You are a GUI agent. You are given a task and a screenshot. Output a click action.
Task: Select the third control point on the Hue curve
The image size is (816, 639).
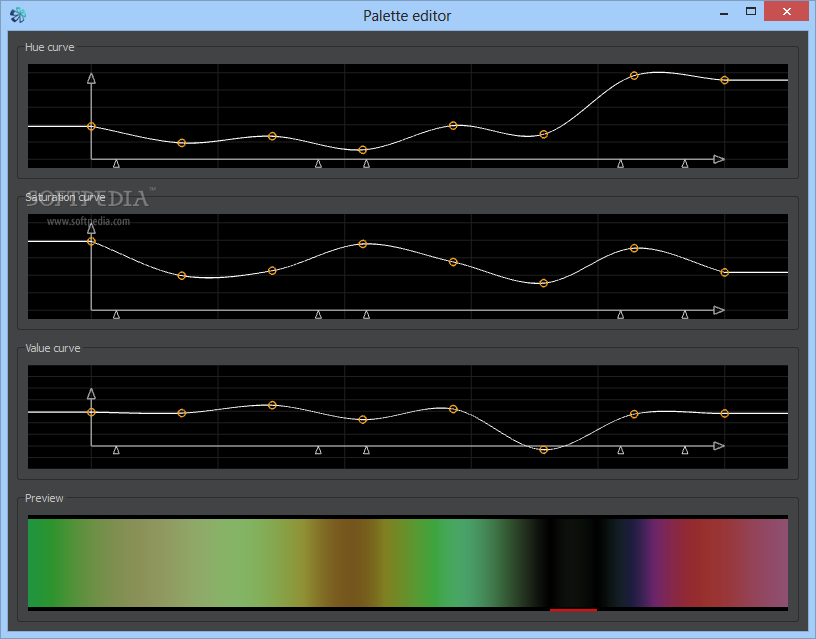click(272, 136)
